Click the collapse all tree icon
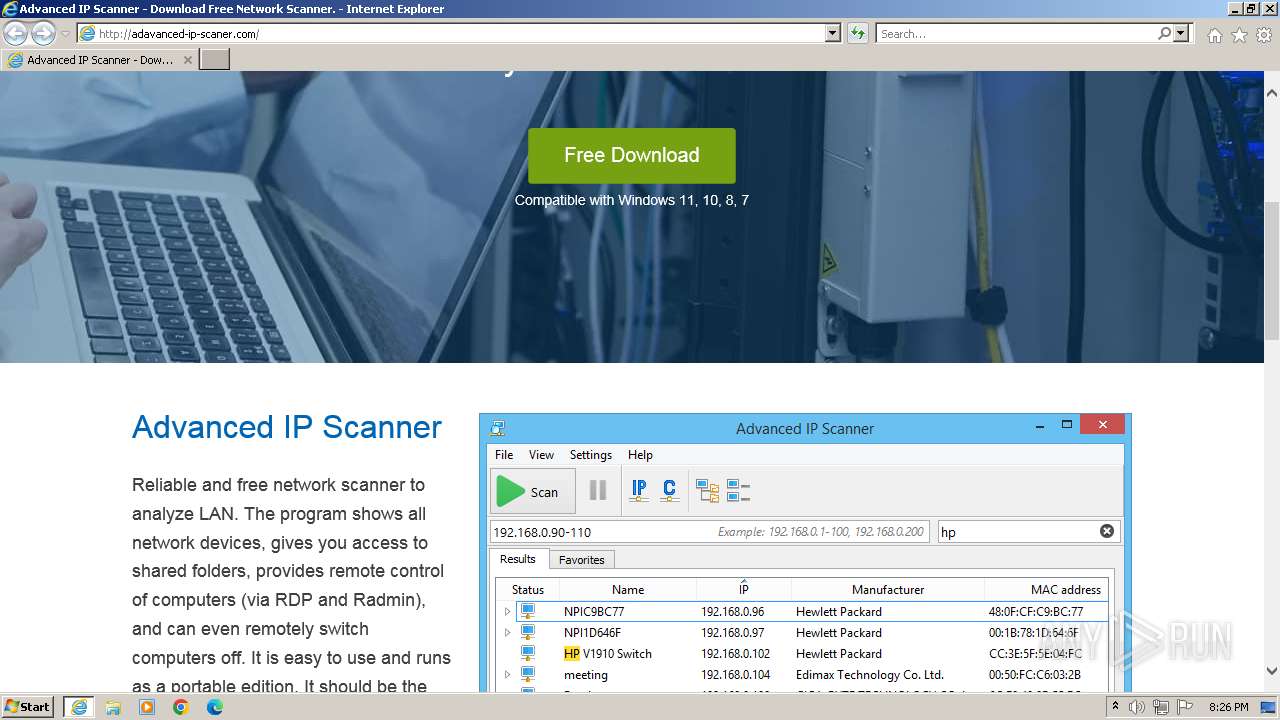Screen dimensions: 1280x720 coord(738,491)
